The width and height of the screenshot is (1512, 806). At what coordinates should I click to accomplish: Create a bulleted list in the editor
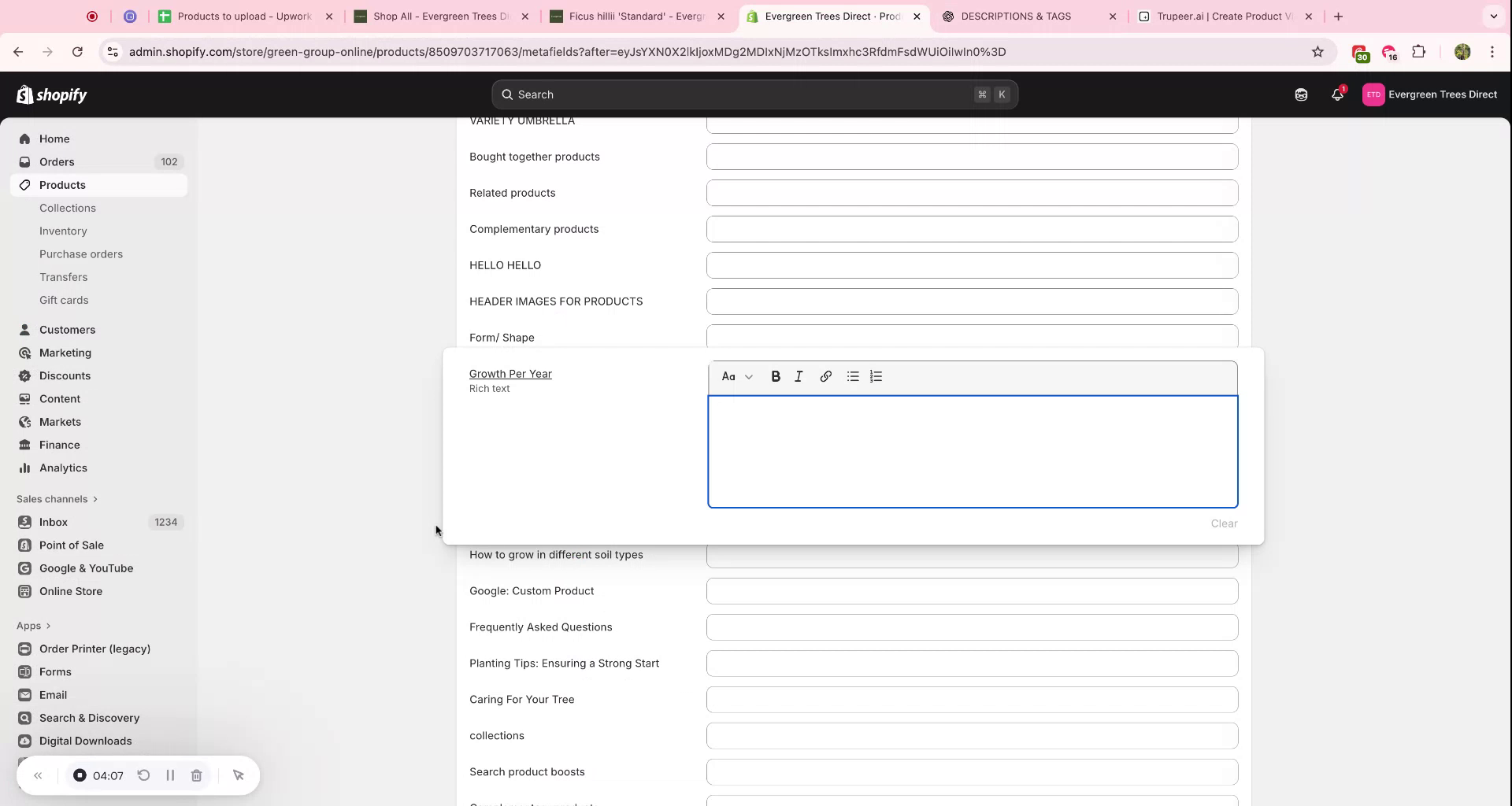click(x=852, y=376)
